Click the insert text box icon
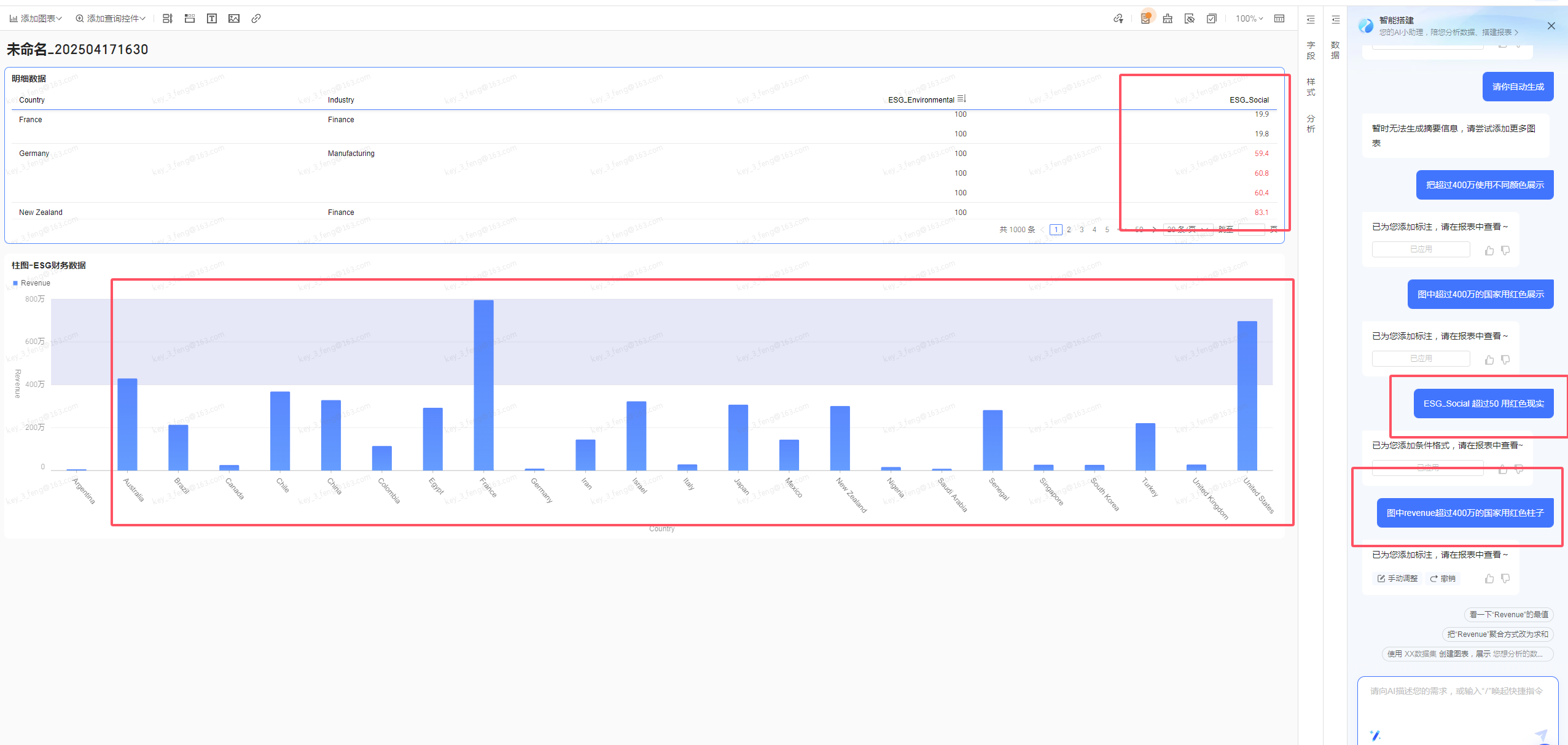This screenshot has height=745, width=1568. pos(212,18)
